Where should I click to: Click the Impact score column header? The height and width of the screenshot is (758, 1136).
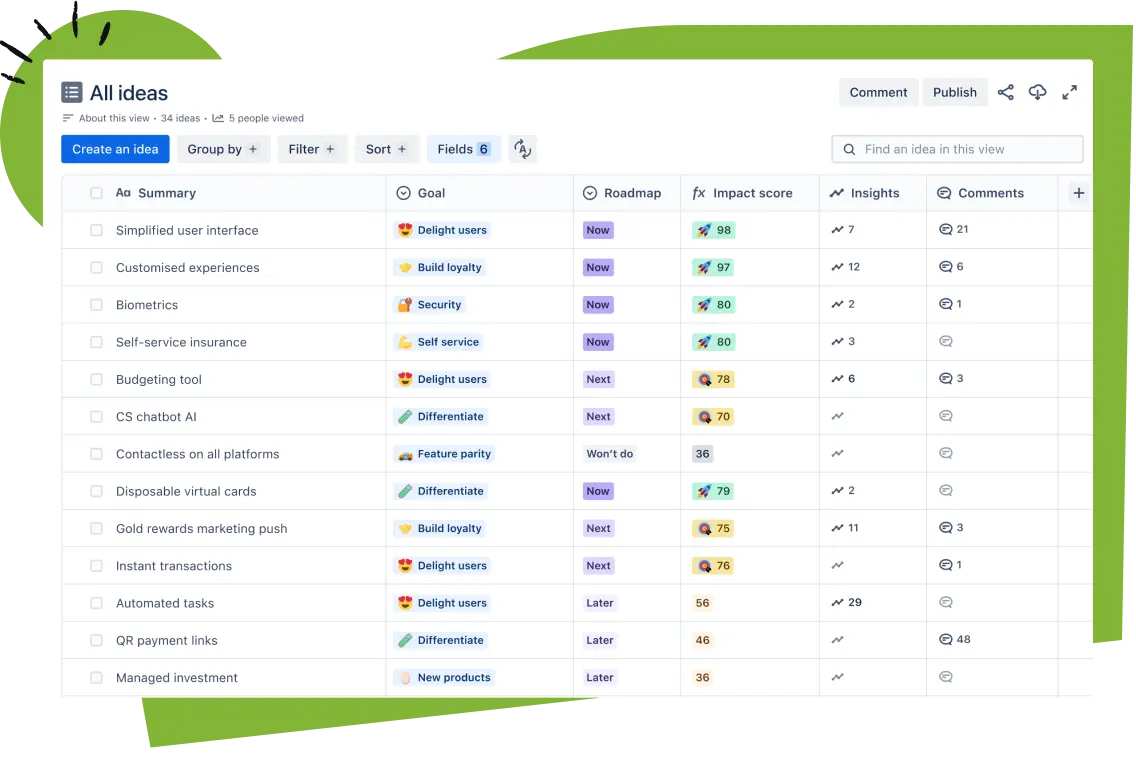(x=752, y=193)
